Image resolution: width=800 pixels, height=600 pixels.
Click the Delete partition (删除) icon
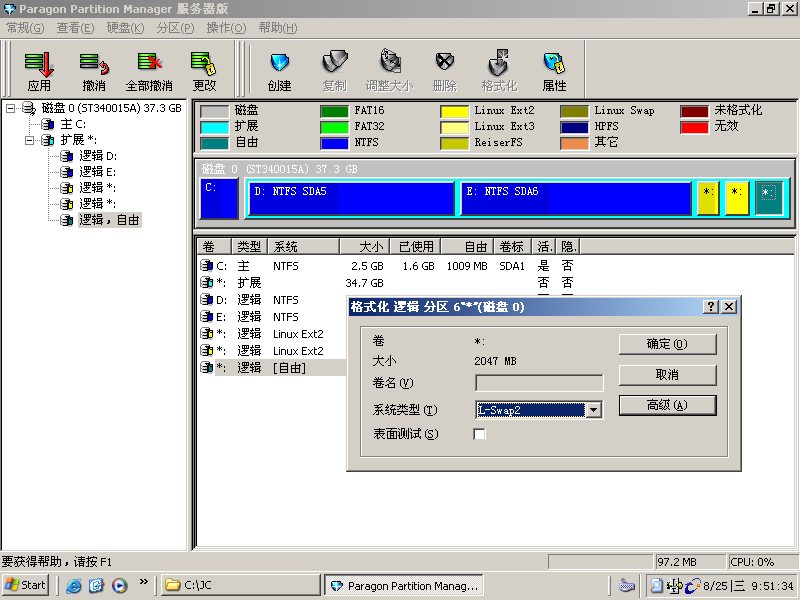(445, 70)
